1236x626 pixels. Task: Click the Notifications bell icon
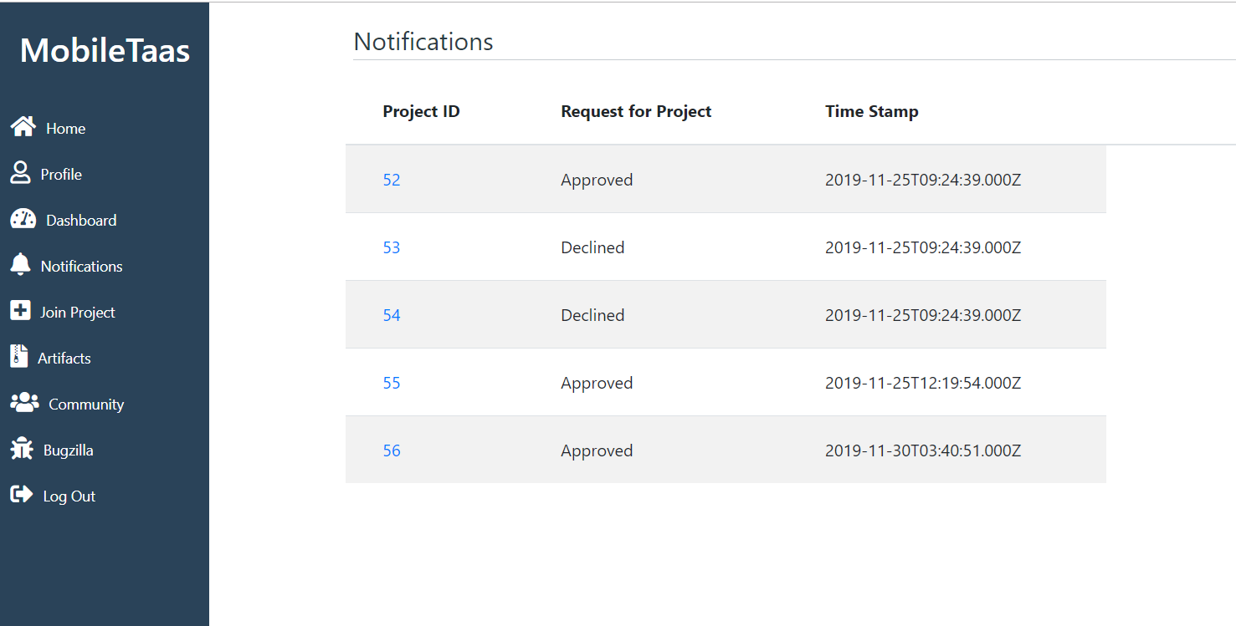pos(20,264)
